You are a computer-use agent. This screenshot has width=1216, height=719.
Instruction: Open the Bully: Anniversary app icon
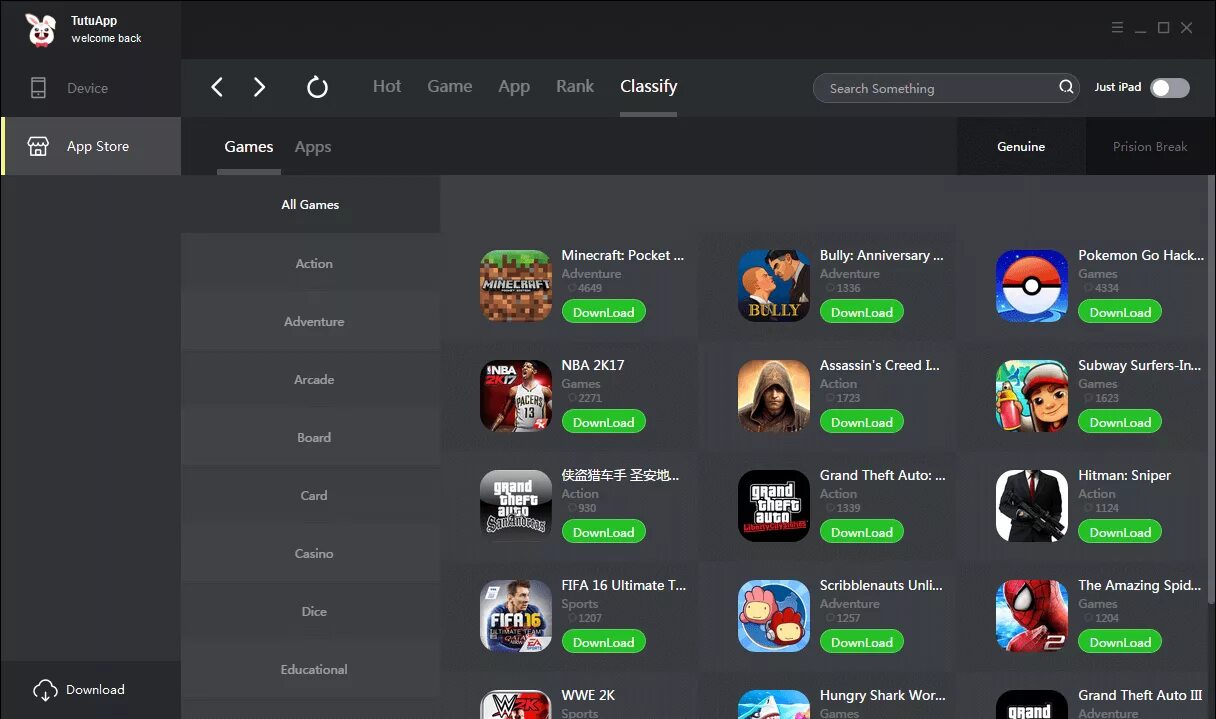point(774,286)
